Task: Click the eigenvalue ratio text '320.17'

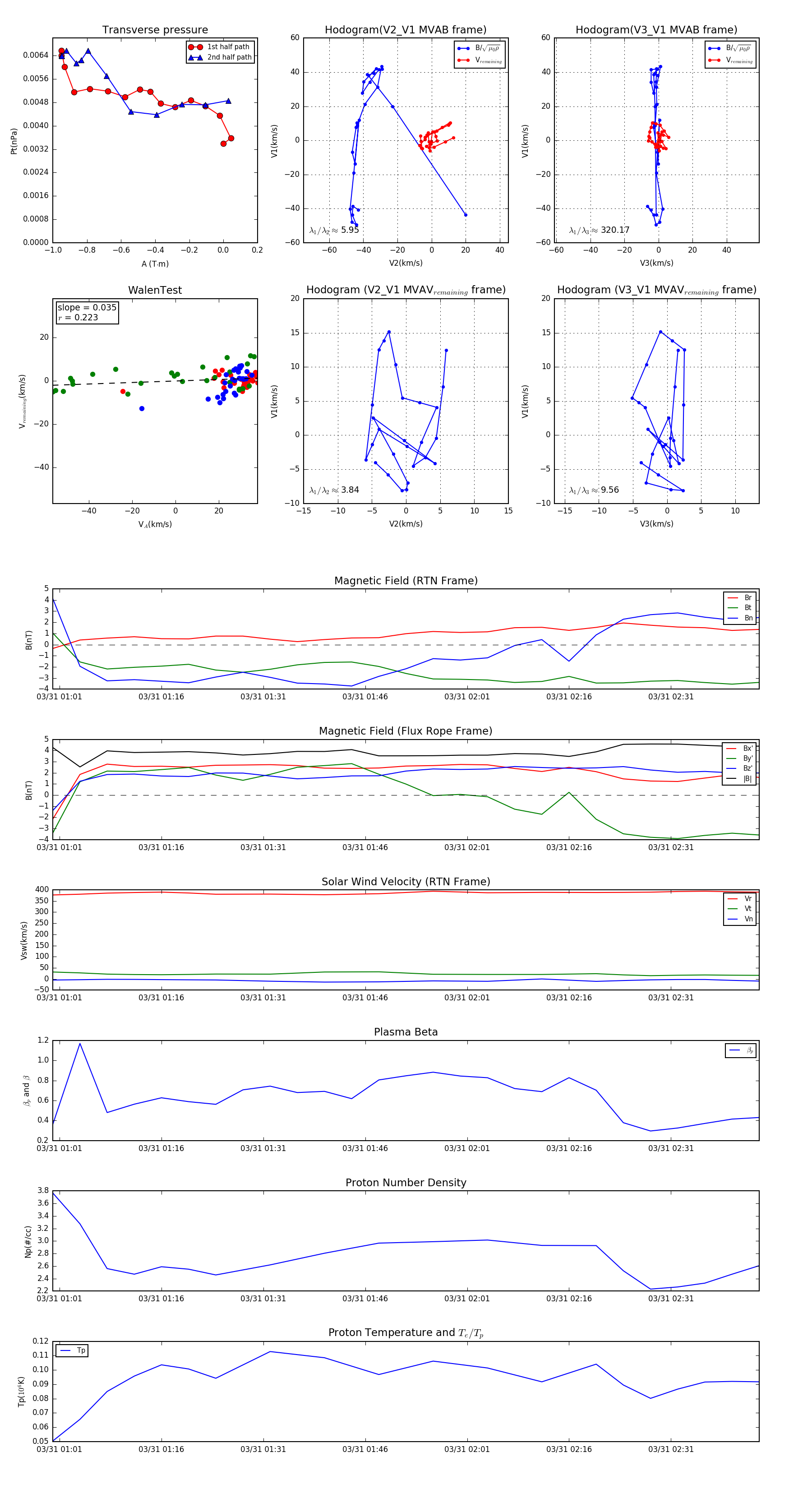Action: coord(615,230)
